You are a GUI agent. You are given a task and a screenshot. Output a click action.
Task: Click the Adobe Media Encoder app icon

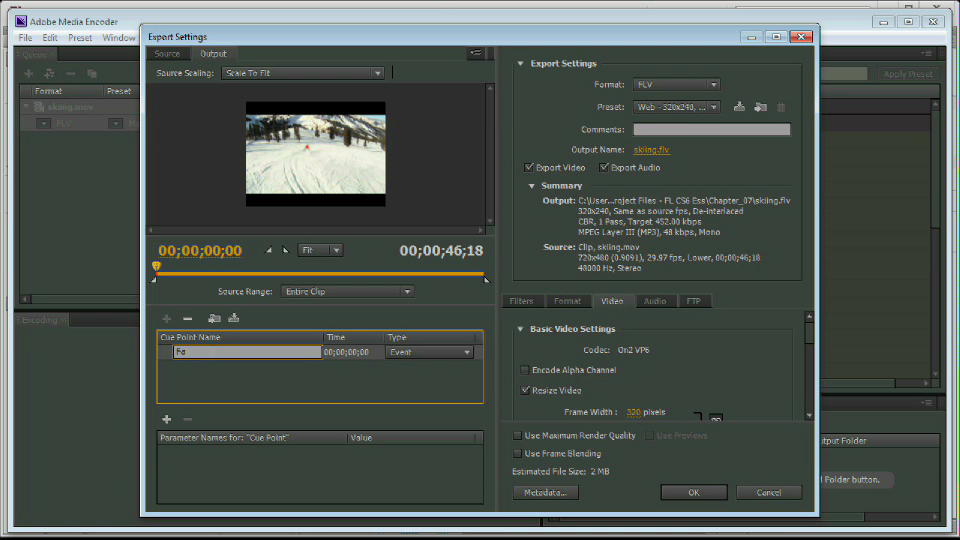[x=21, y=21]
